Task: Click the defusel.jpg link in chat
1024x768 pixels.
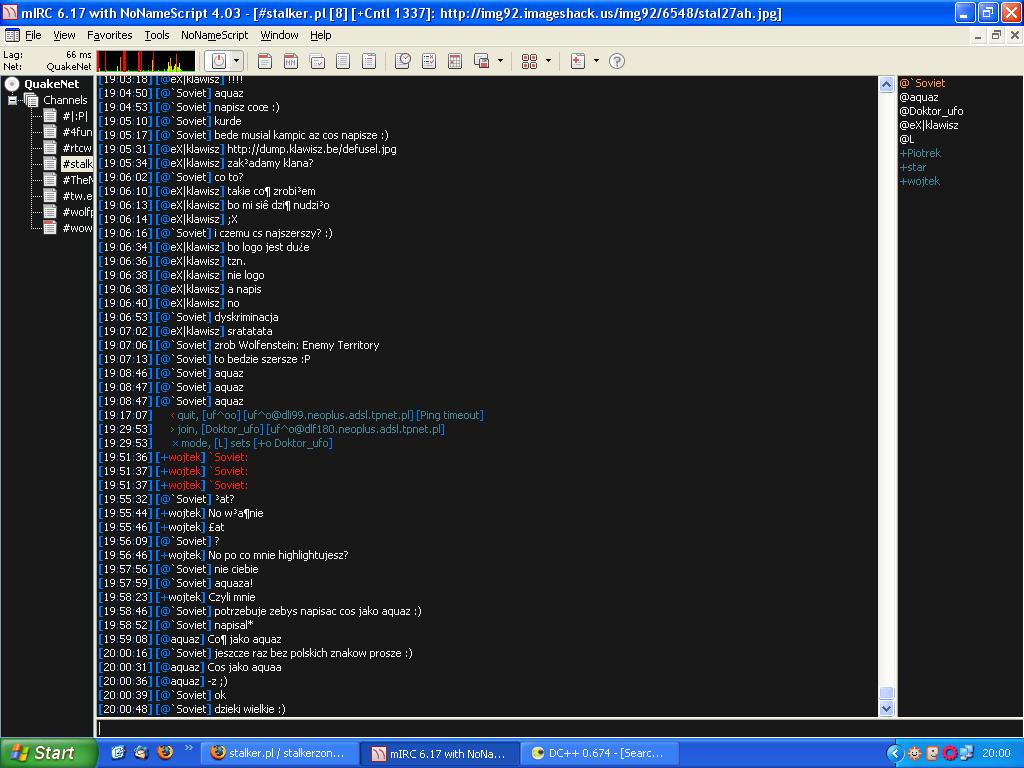Action: [311, 149]
